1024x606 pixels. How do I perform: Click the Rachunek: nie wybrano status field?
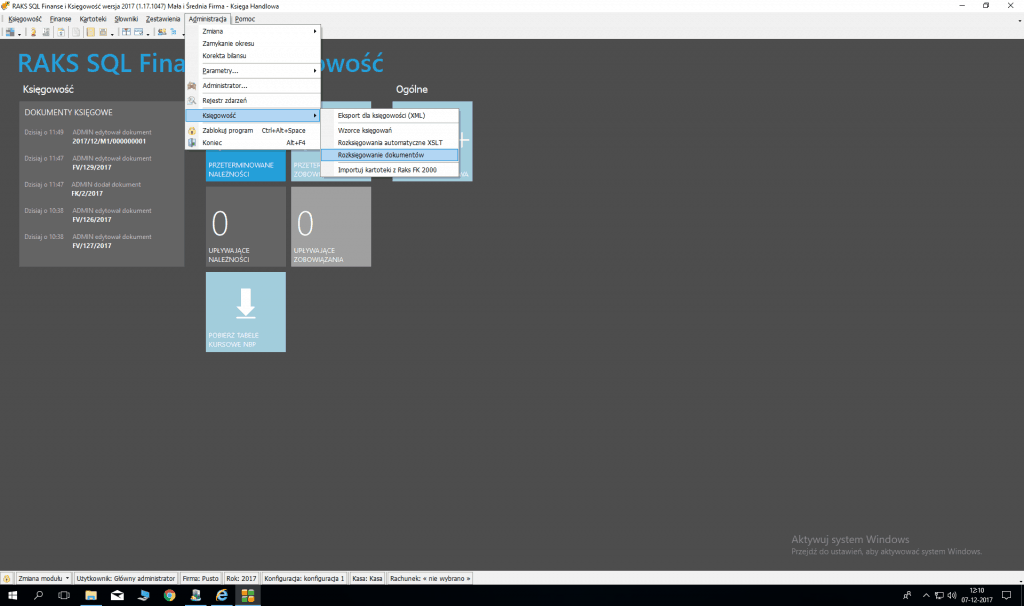[430, 578]
